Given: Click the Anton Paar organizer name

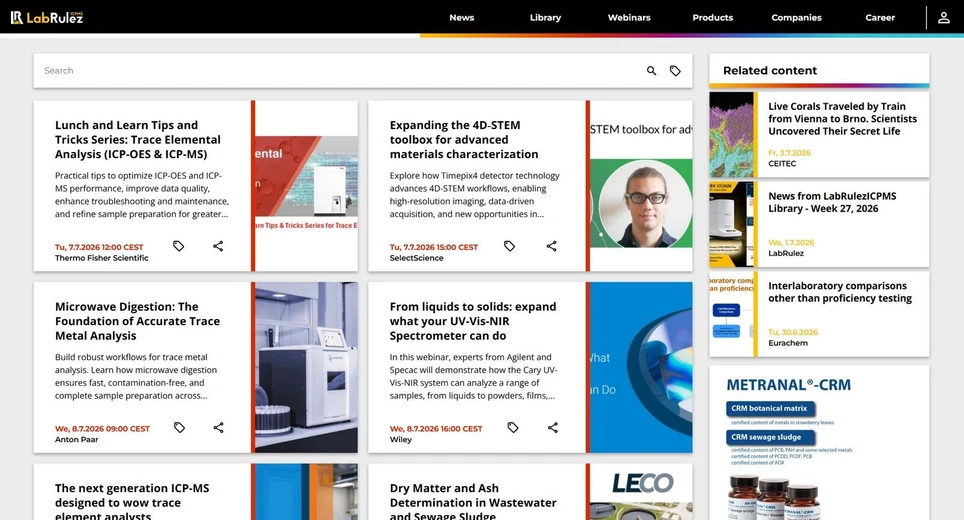Looking at the screenshot, I should pos(76,439).
